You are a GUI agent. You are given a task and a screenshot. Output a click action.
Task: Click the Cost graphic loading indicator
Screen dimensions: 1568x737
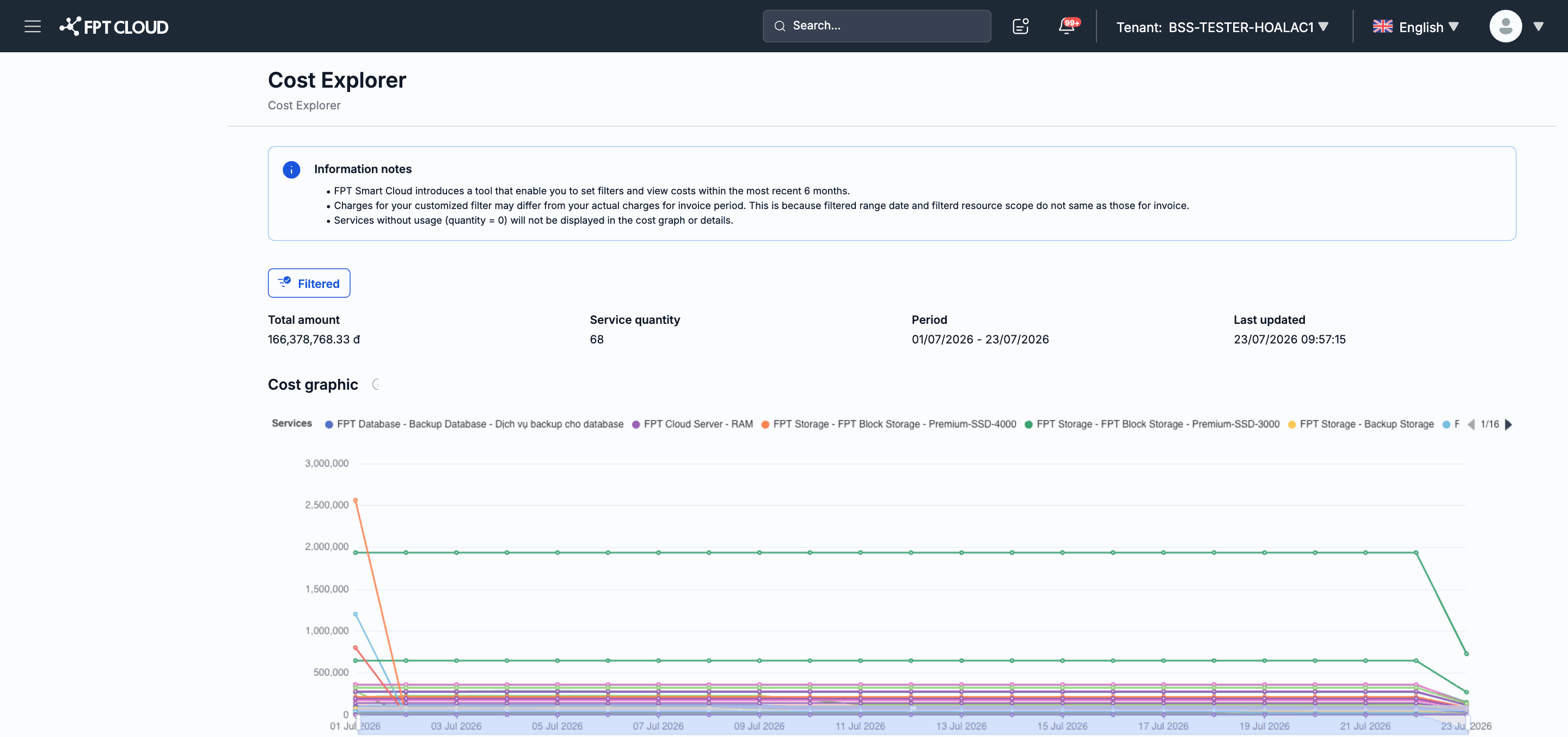tap(376, 384)
